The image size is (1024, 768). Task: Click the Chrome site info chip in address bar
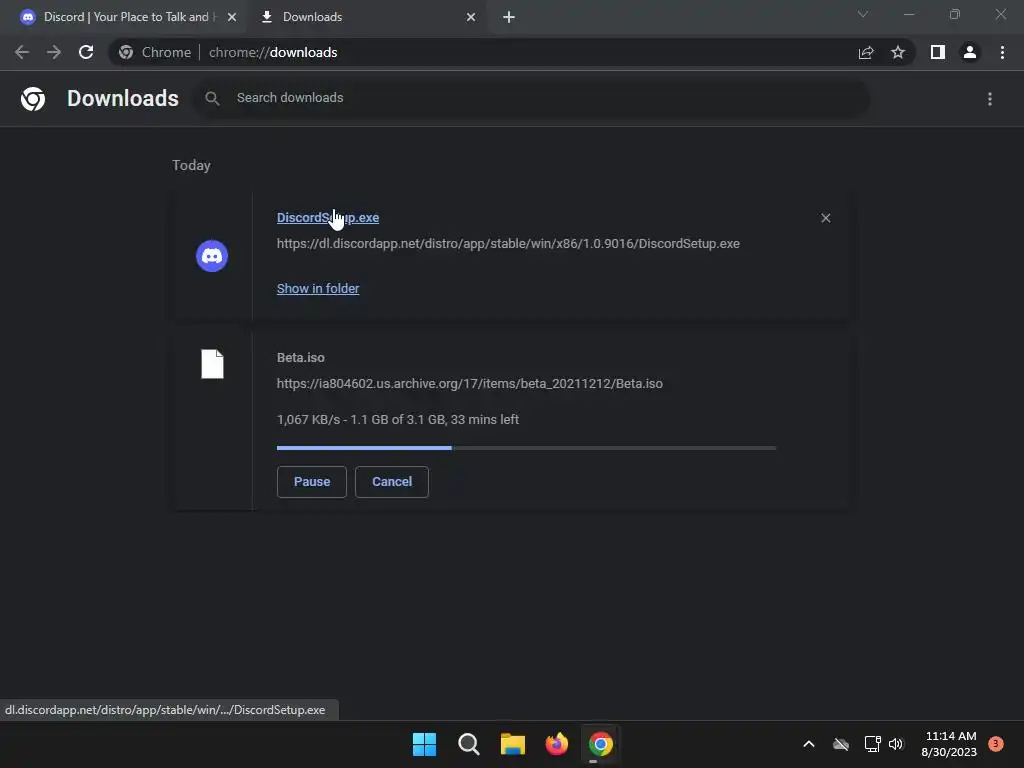tap(156, 52)
